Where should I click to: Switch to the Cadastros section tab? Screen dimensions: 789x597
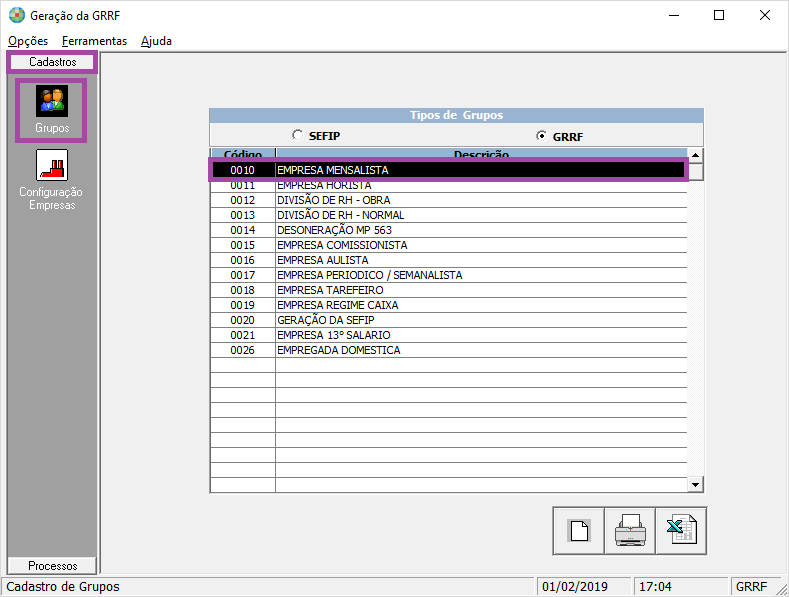[52, 62]
